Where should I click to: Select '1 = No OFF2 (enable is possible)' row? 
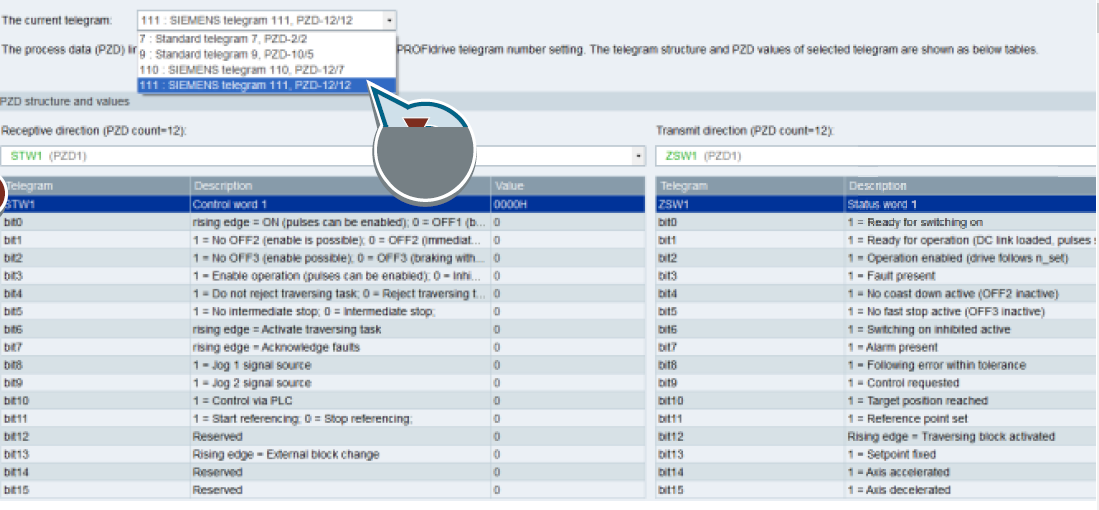tap(322, 240)
